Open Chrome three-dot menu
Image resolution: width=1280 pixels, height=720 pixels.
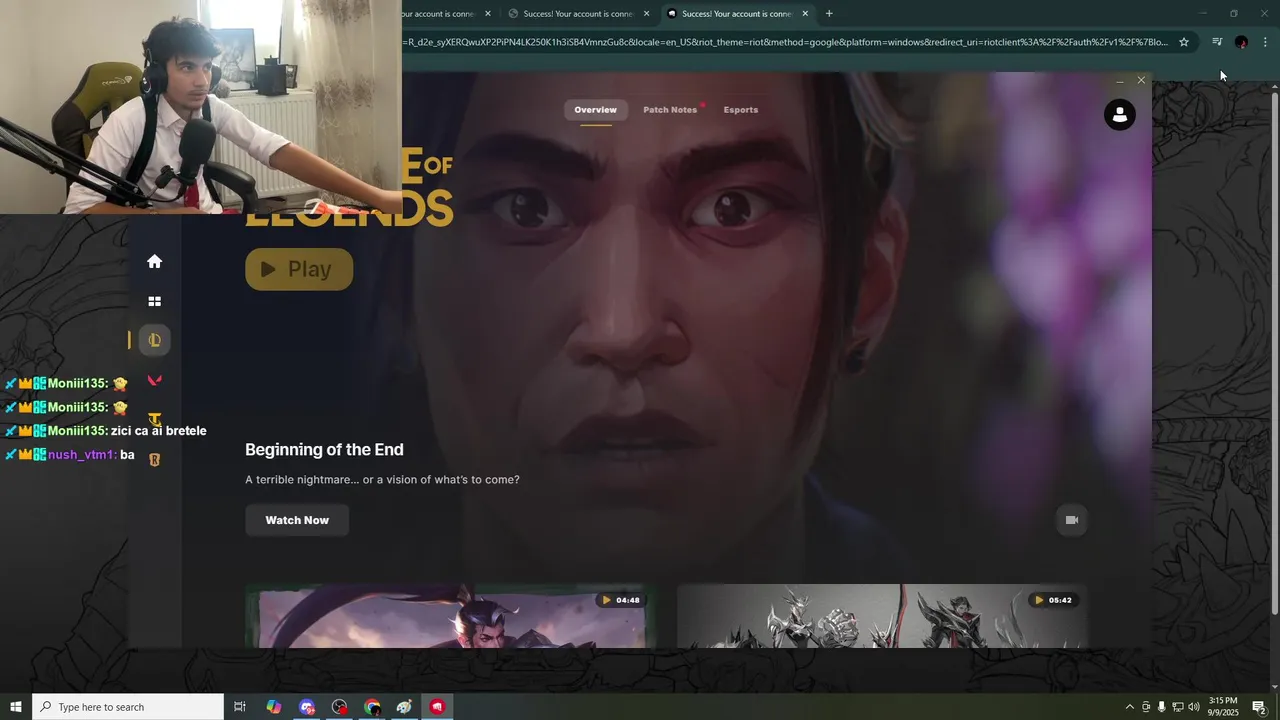point(1265,42)
